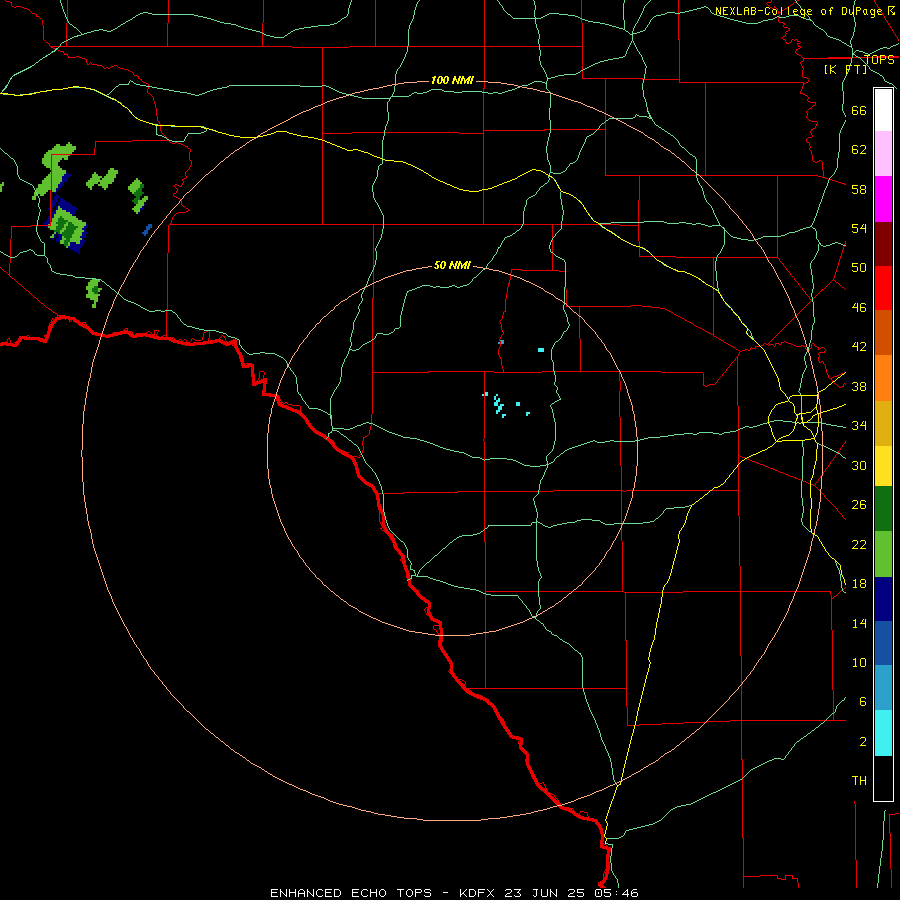900x900 pixels.
Task: Click the 'TH' threshold legend label
Action: 859,781
